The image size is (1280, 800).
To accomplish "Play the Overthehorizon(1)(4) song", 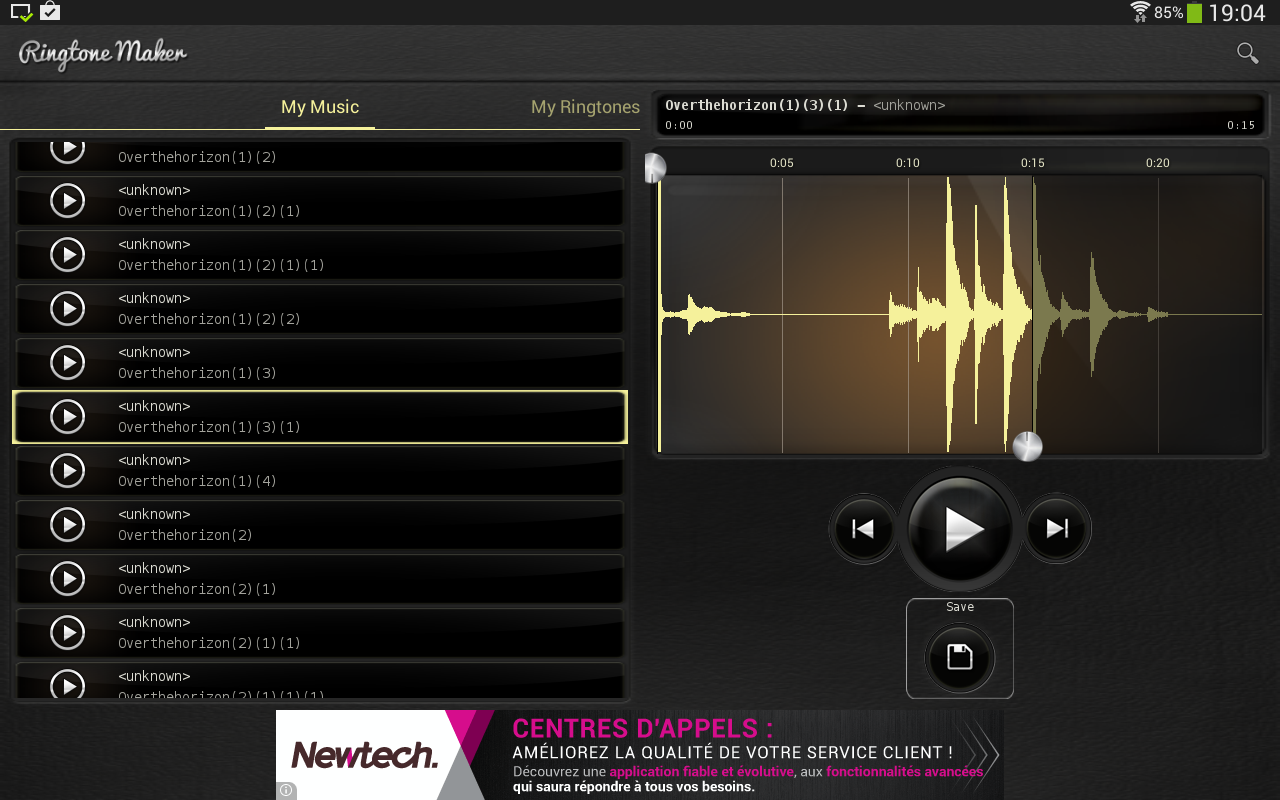I will (x=68, y=470).
